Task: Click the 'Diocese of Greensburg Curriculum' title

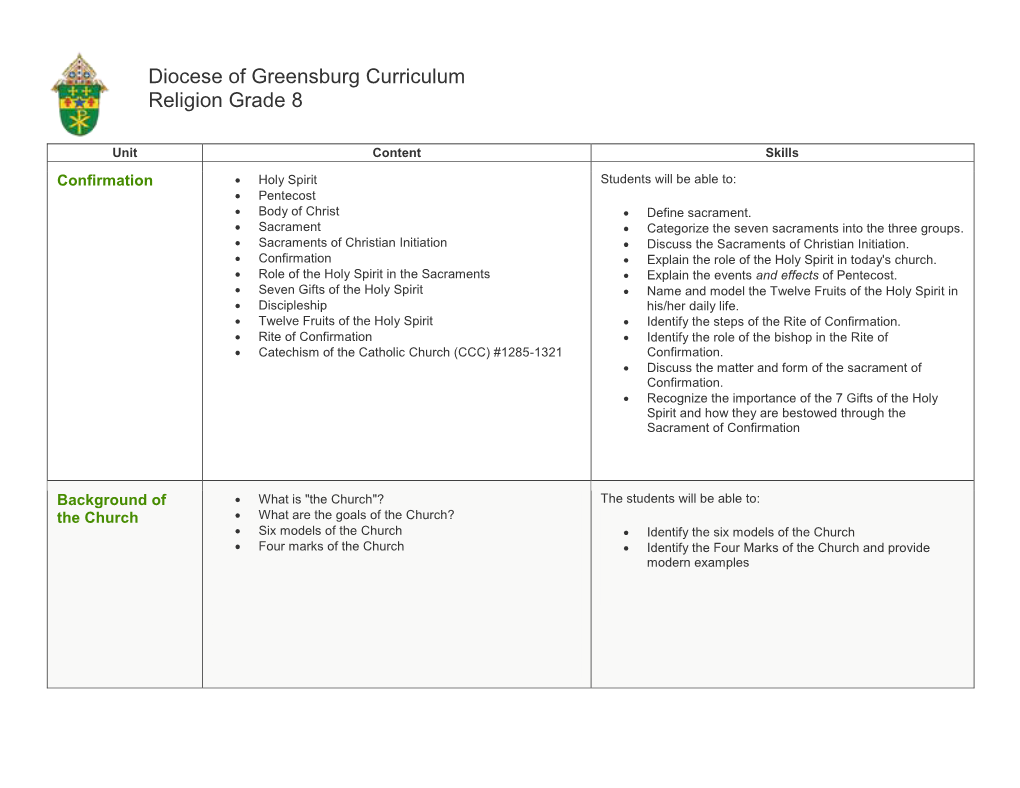Action: (x=306, y=77)
